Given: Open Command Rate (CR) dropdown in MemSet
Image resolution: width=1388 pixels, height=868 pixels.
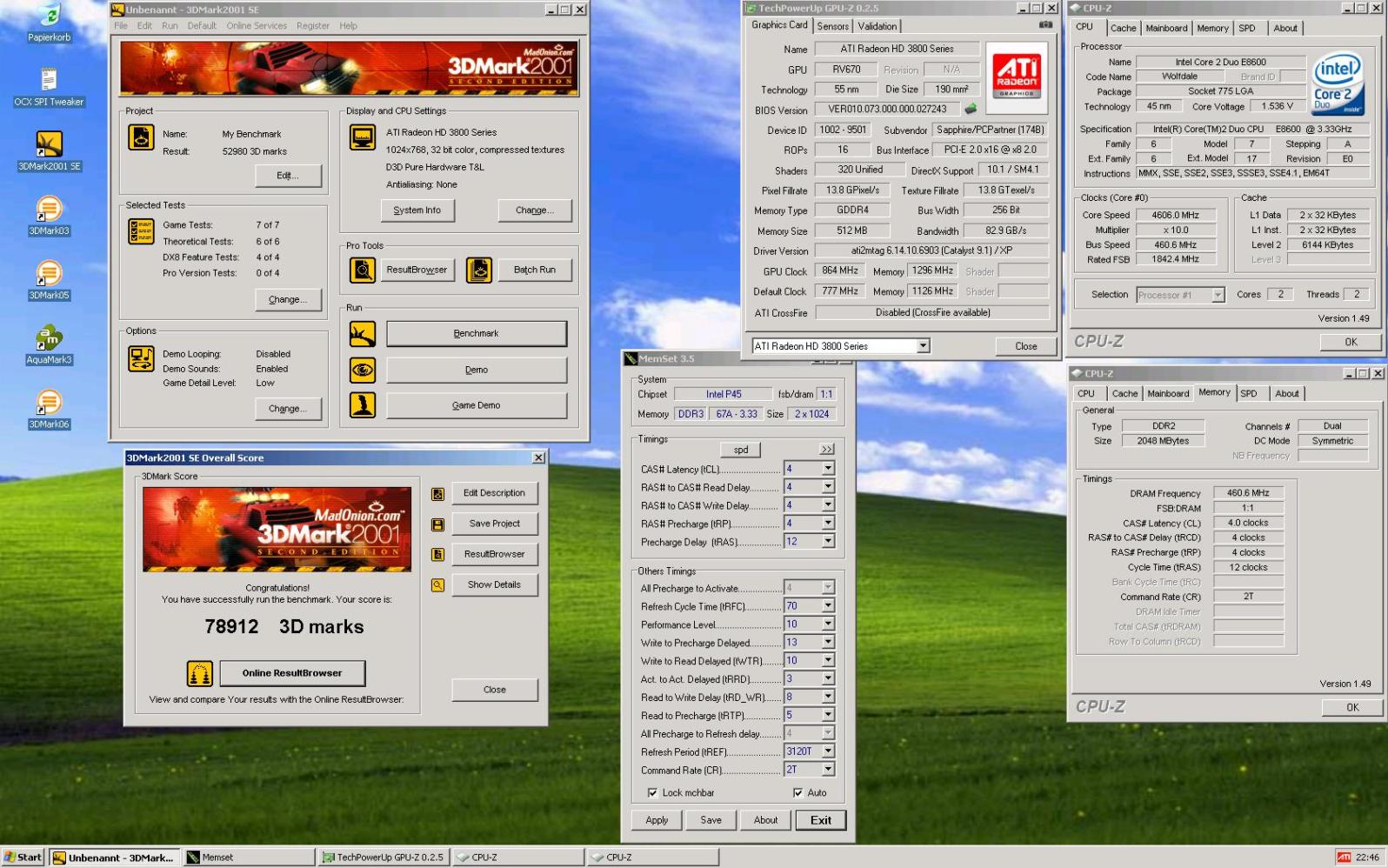Looking at the screenshot, I should 828,770.
